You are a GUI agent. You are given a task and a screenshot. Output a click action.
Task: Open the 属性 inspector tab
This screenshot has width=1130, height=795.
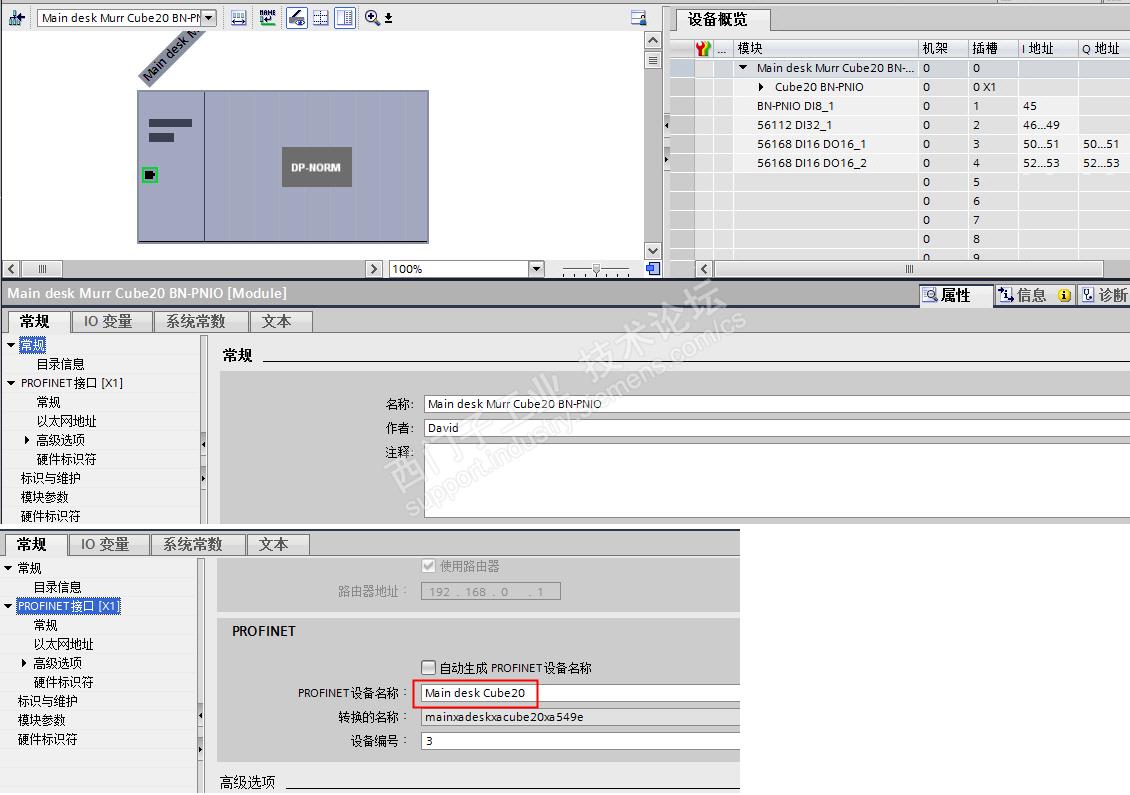[x=956, y=295]
